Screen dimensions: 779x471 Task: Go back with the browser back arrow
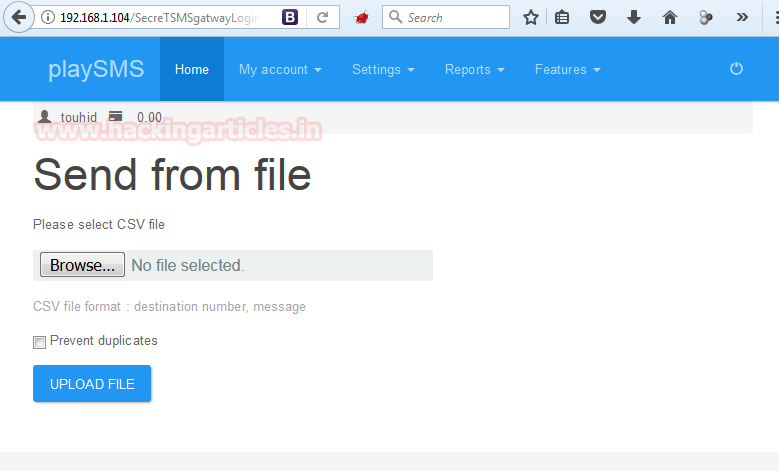point(18,17)
